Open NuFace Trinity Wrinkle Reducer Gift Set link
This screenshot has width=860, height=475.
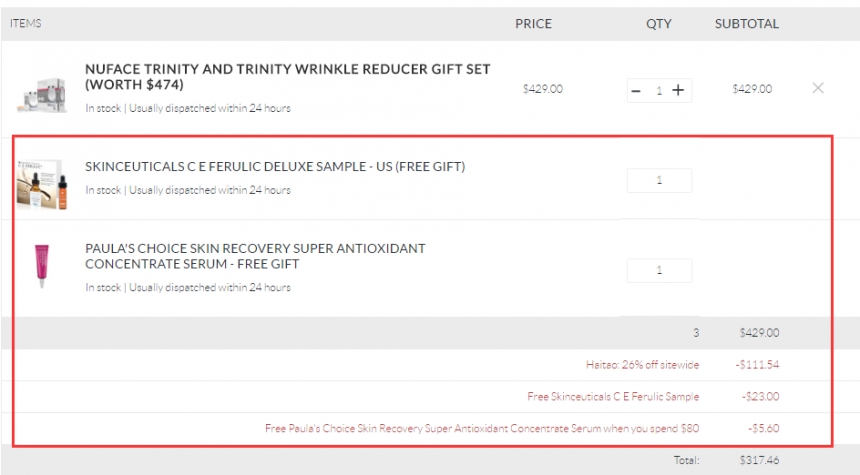[287, 77]
